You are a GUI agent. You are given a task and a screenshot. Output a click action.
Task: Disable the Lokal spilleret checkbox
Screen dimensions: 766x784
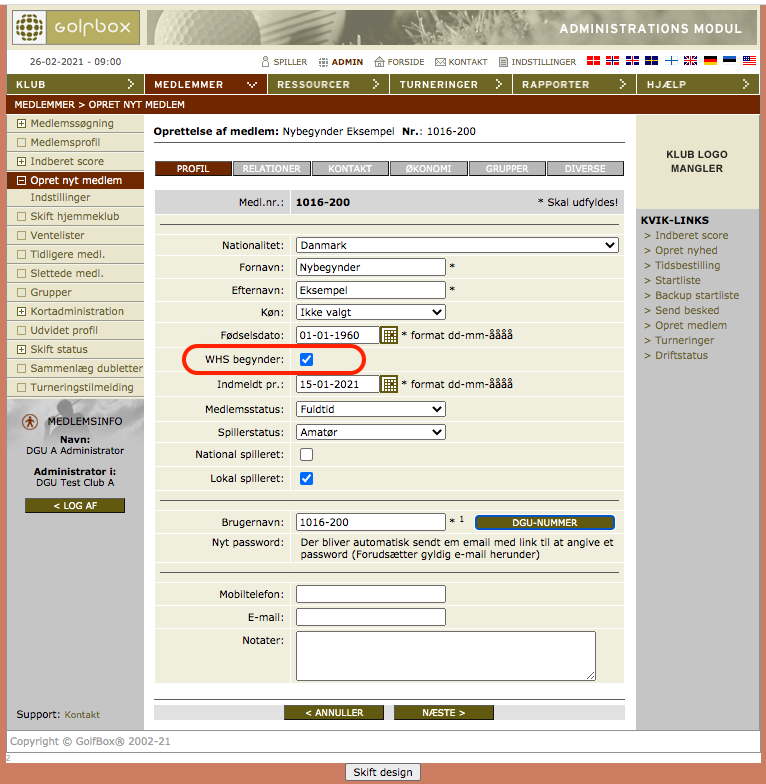coord(307,479)
